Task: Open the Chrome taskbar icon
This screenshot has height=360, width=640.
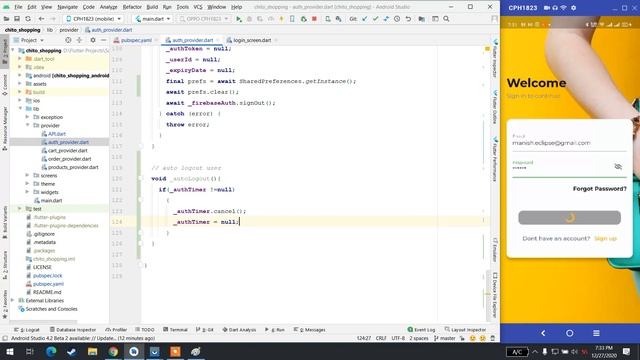Action: tap(113, 351)
